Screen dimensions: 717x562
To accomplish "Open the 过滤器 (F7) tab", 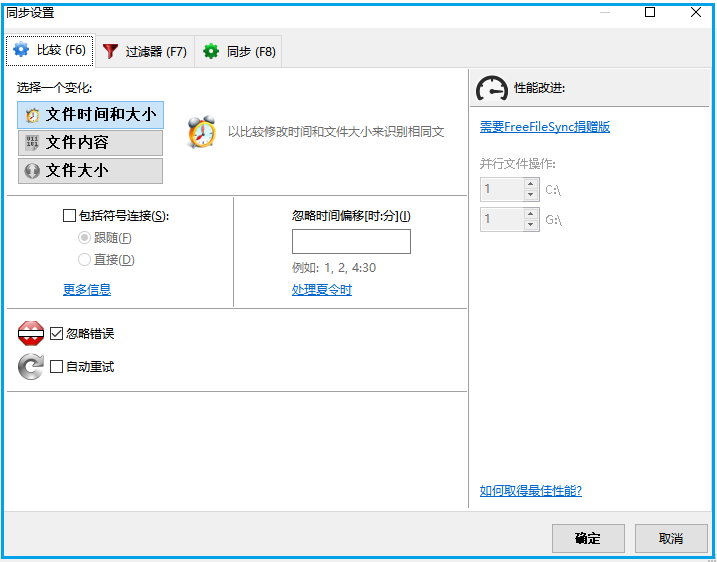I will click(145, 51).
